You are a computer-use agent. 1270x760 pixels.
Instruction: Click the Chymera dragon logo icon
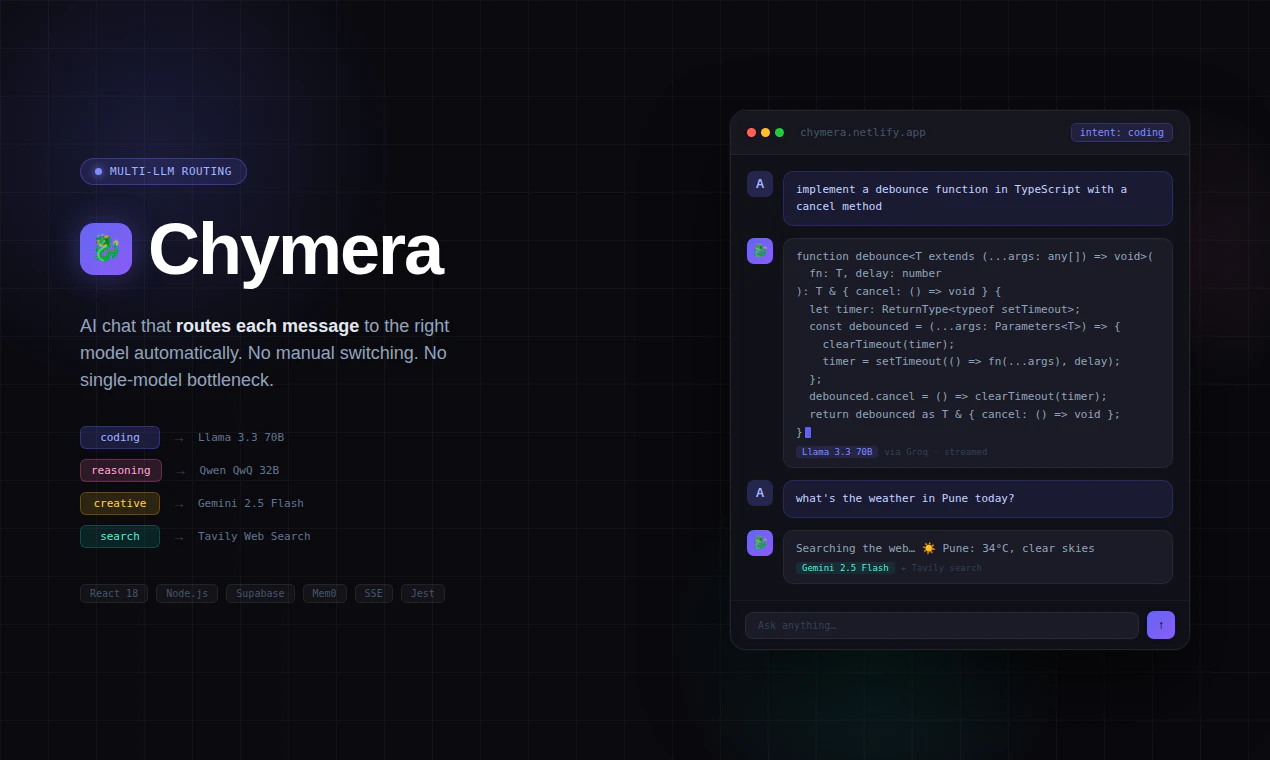coord(105,248)
